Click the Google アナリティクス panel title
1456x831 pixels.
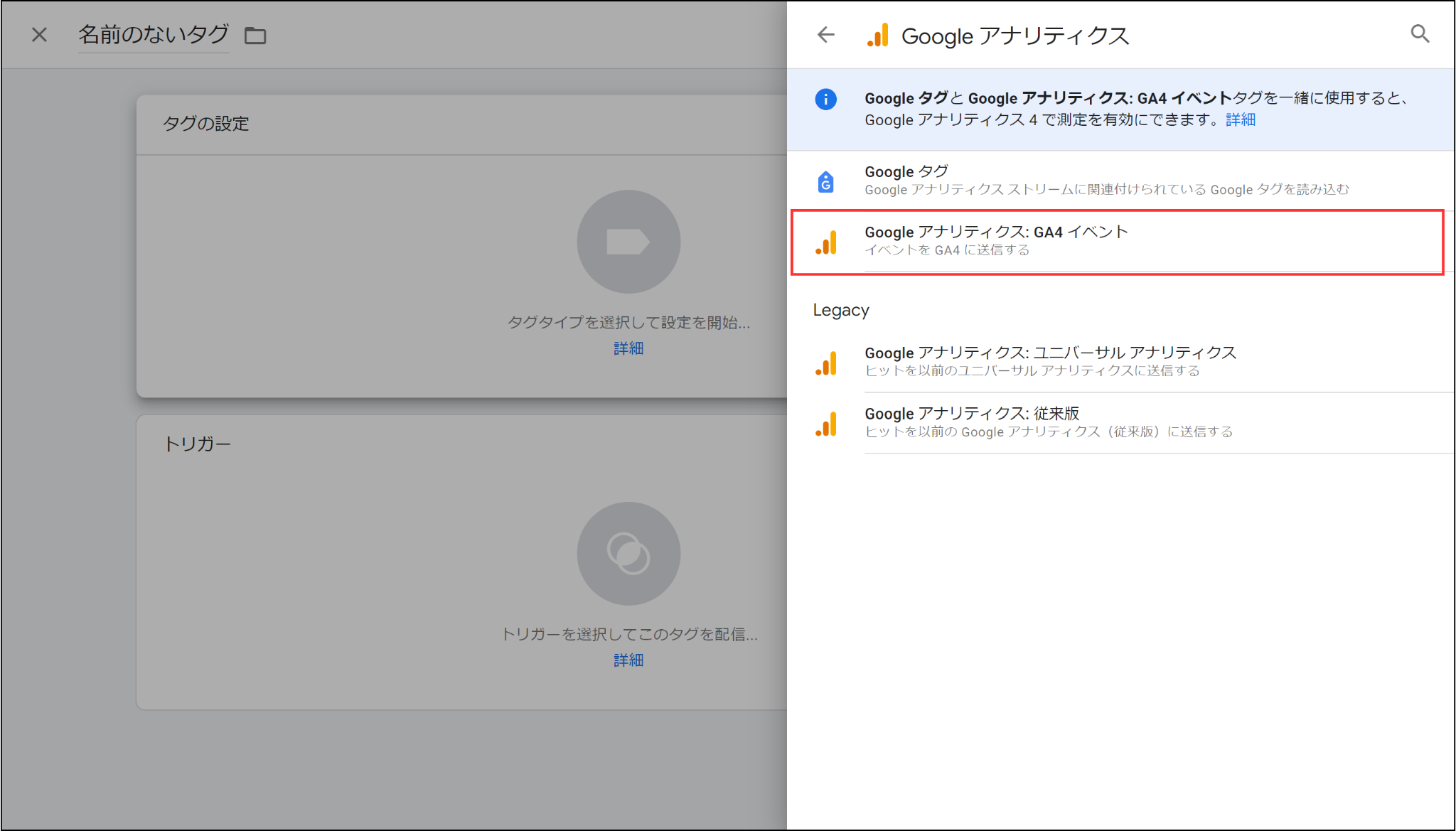coord(1015,36)
